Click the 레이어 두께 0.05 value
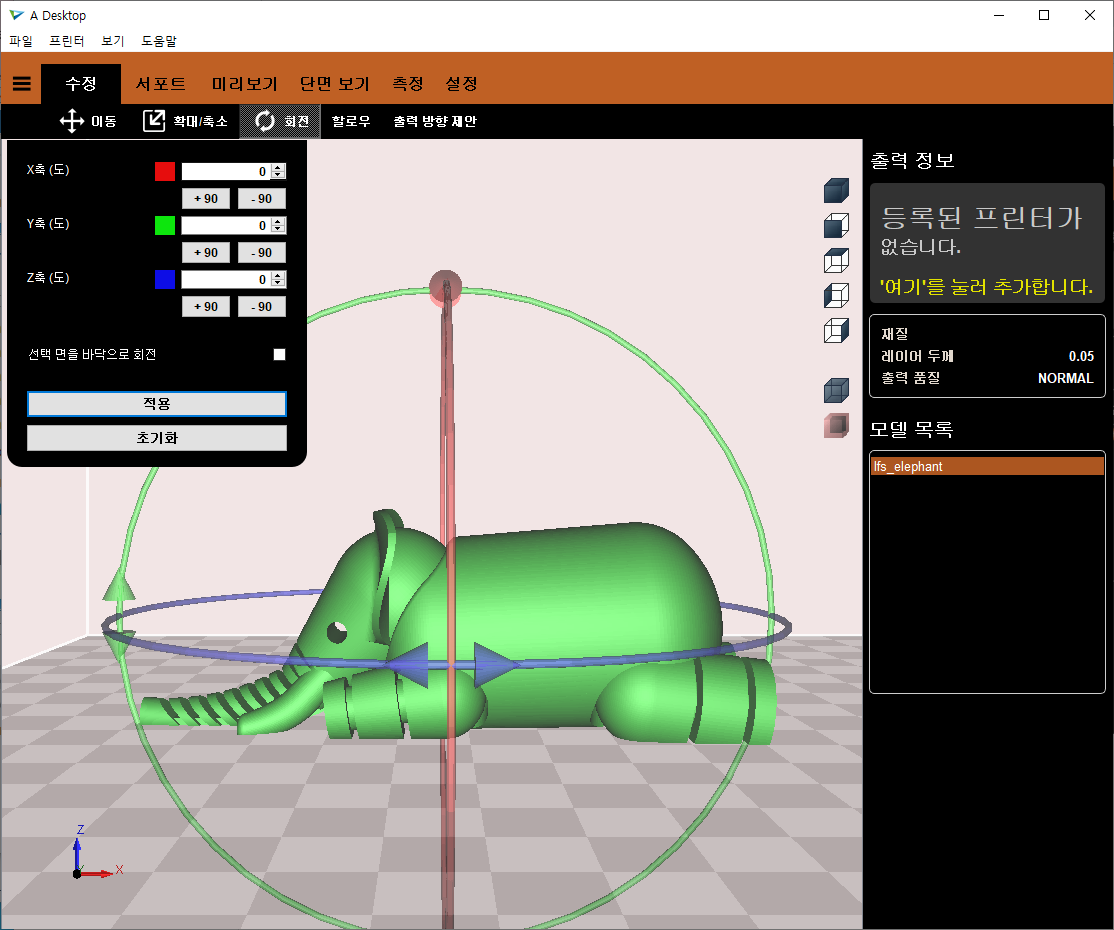The height and width of the screenshot is (930, 1114). pyautogui.click(x=1081, y=356)
